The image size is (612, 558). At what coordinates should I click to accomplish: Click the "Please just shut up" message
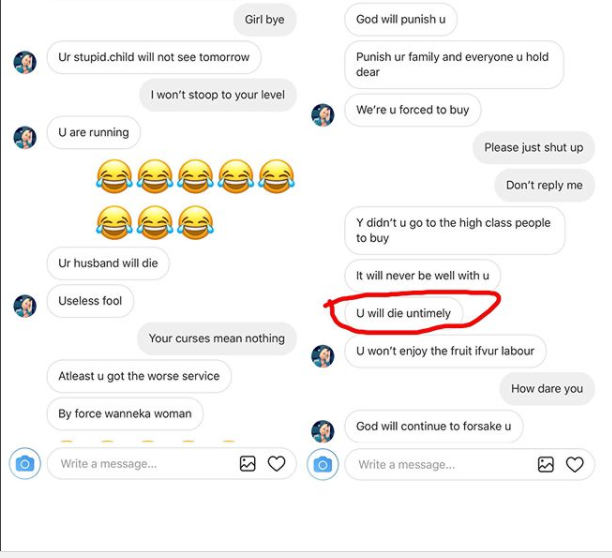coord(533,147)
